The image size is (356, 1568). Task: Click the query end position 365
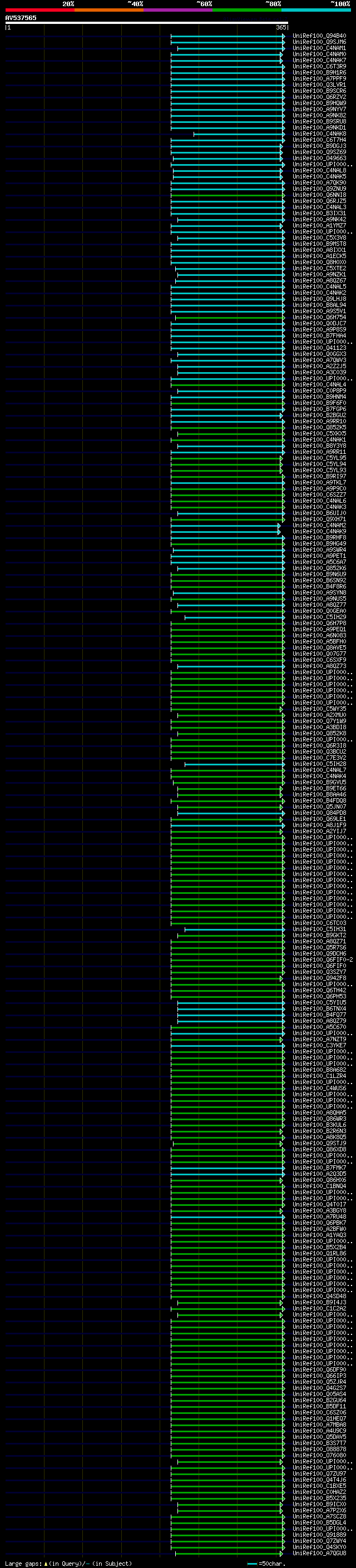tap(281, 27)
